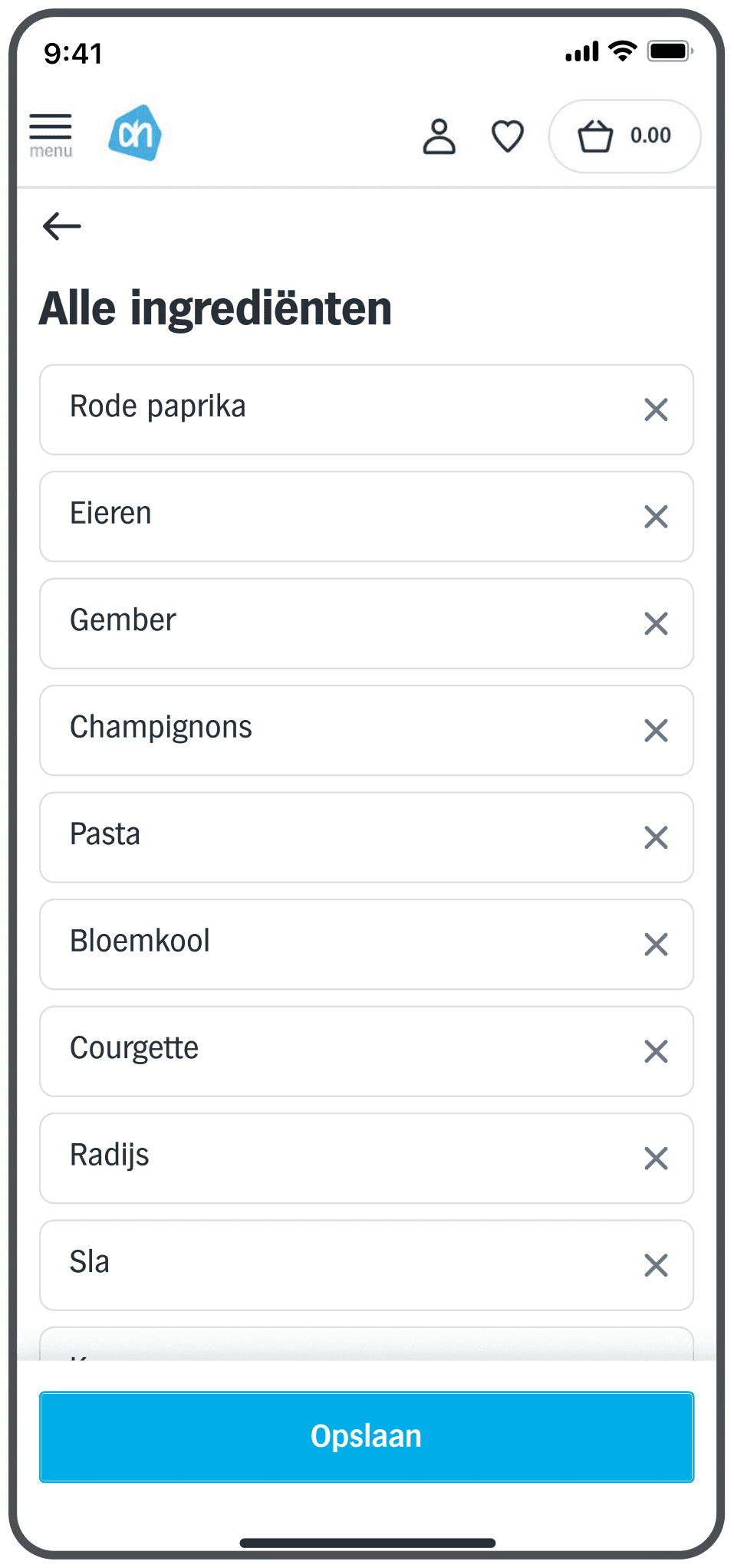Open favorites heart icon
734x1568 pixels.
(507, 136)
